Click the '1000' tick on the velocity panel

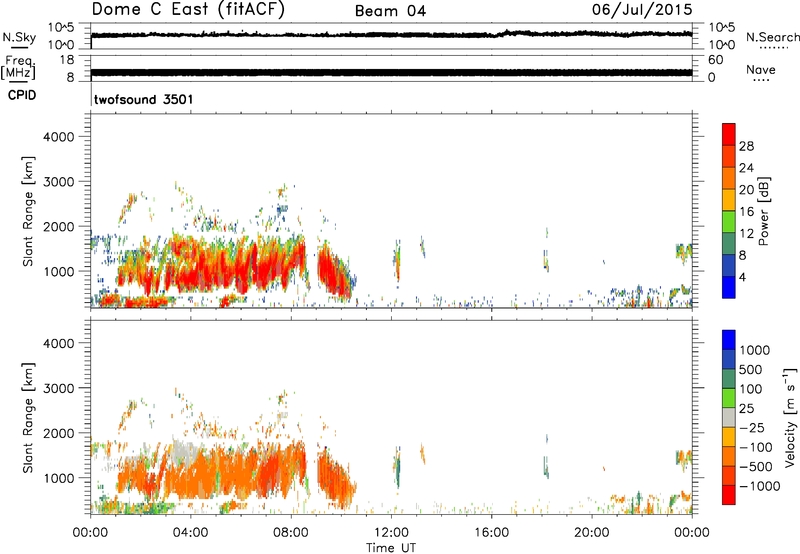tap(59, 478)
